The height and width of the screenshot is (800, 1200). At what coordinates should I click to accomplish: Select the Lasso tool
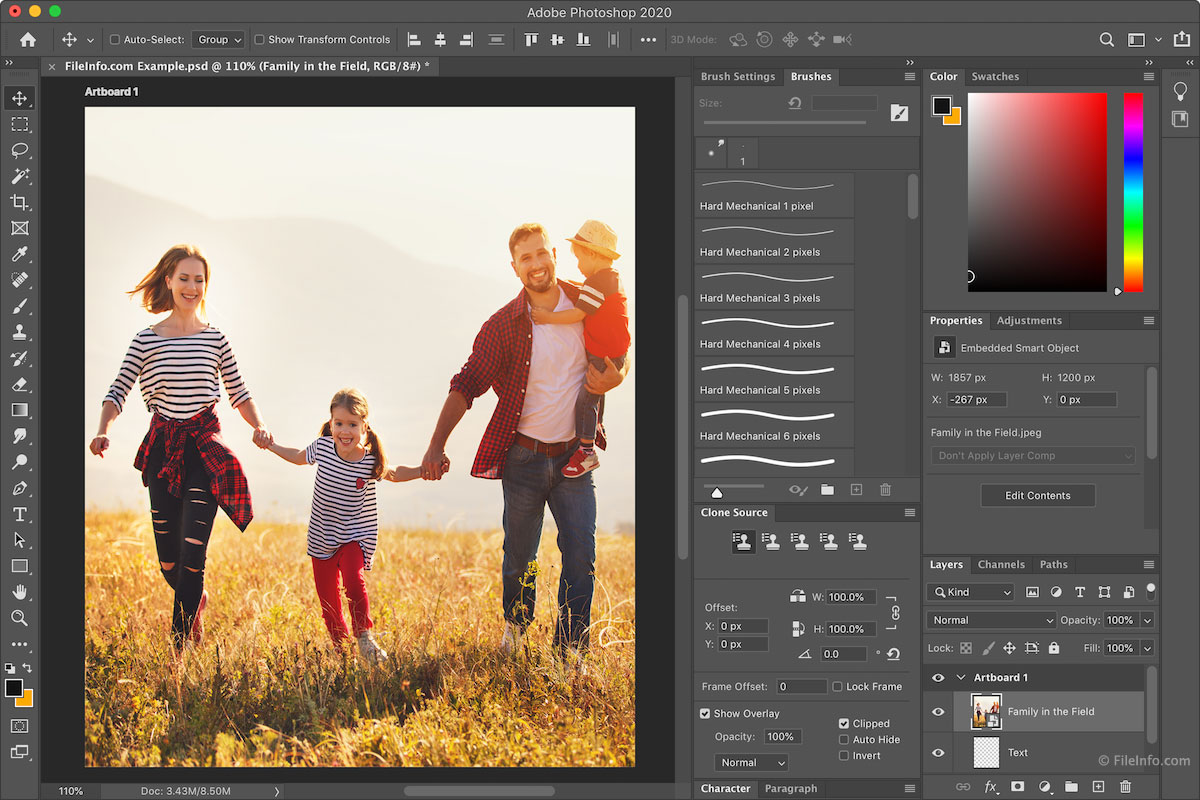coord(20,150)
